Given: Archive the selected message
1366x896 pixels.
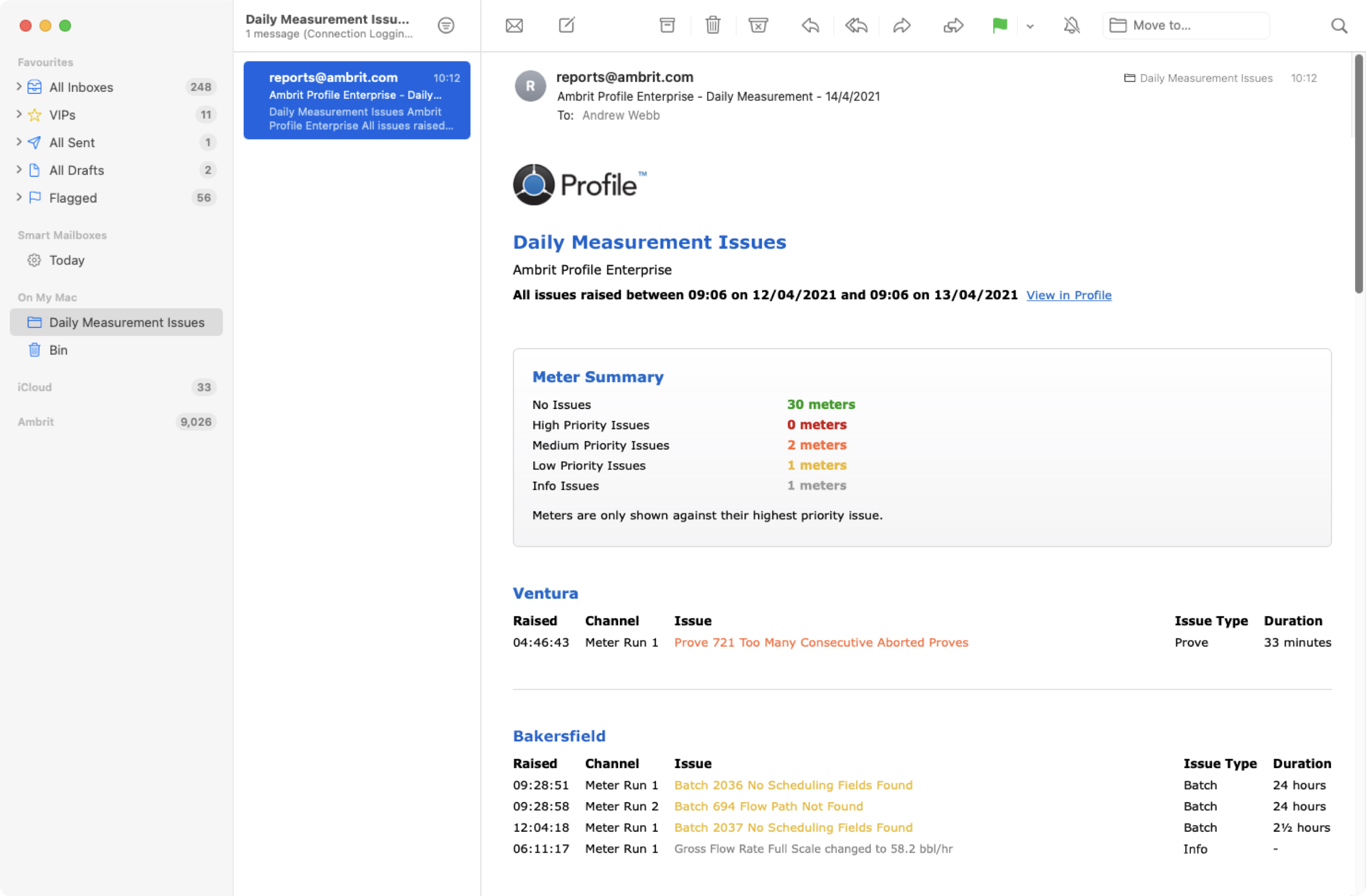Looking at the screenshot, I should [667, 25].
